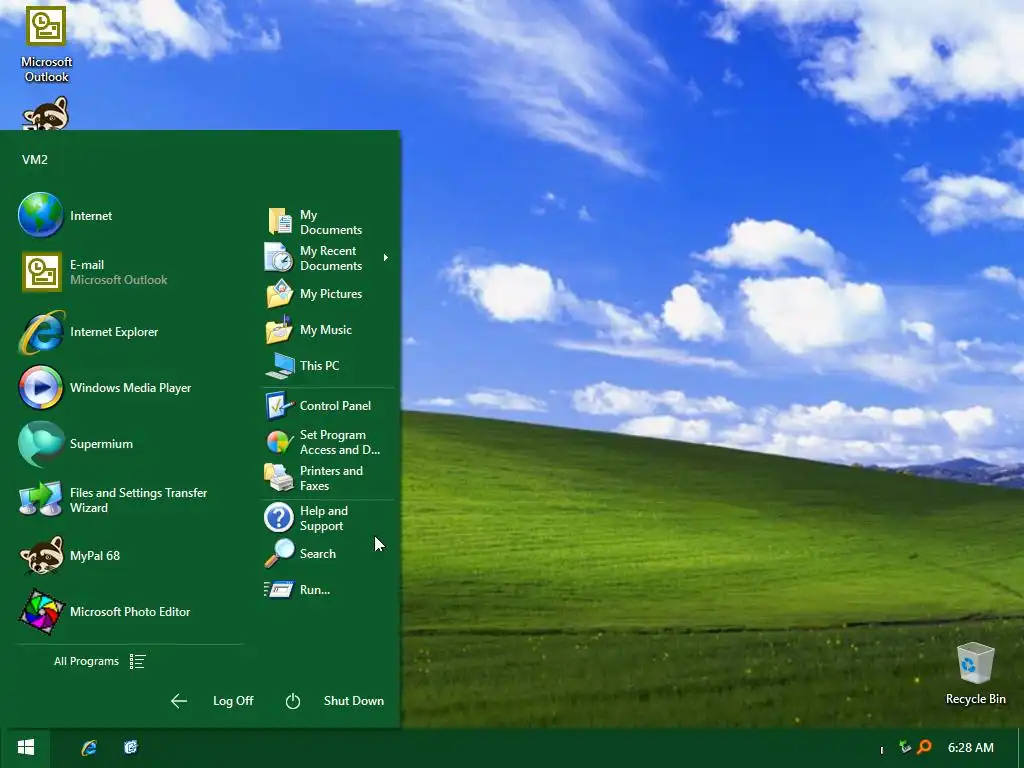This screenshot has height=768, width=1024.
Task: Click Microsoft Photo Editor text label
Action: 130,612
